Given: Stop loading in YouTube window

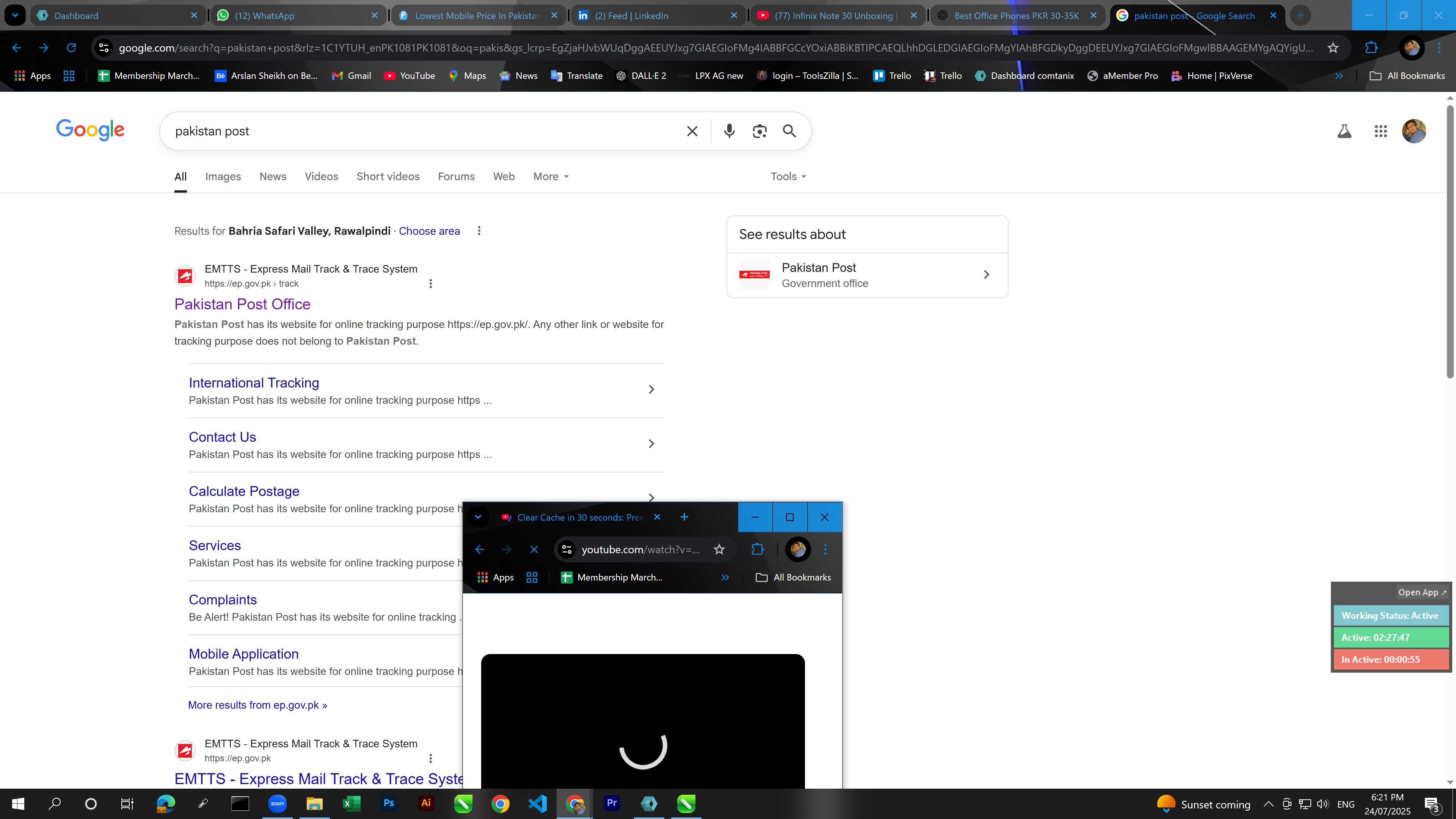Looking at the screenshot, I should point(534,549).
